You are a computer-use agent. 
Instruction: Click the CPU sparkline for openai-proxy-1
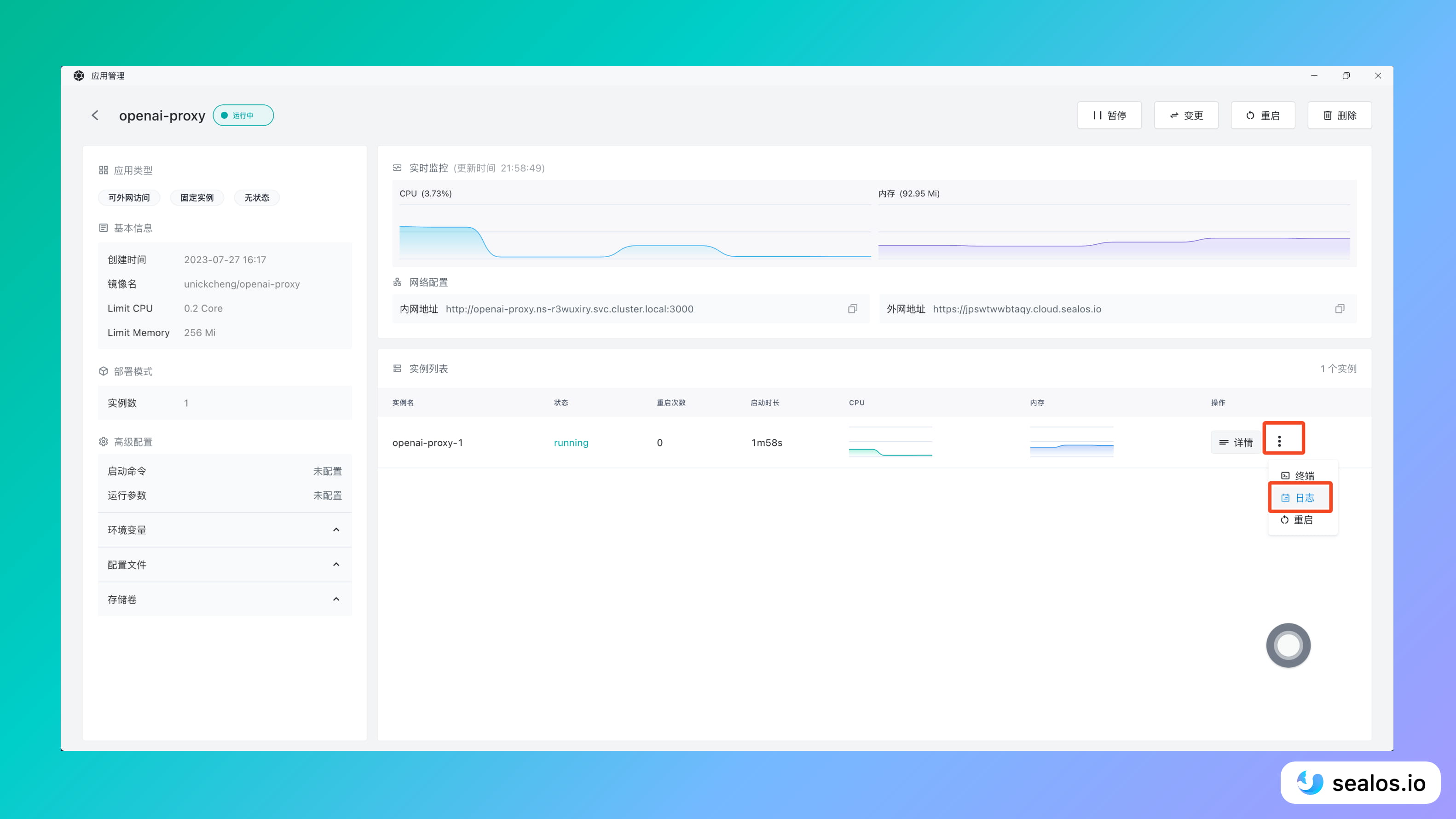pos(890,442)
